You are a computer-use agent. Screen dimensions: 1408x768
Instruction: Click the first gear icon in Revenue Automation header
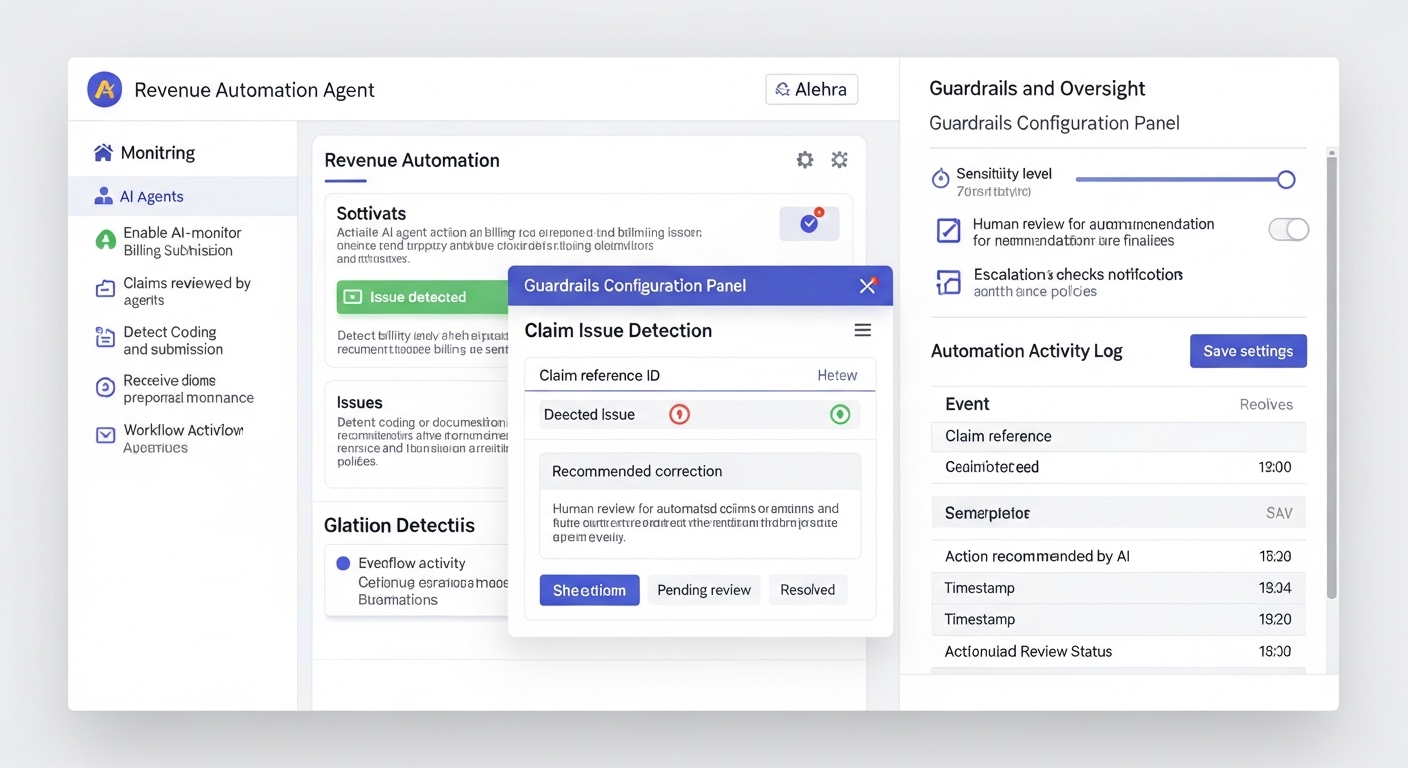(805, 160)
